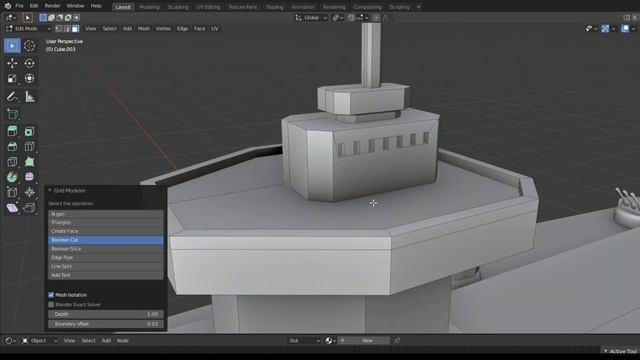The width and height of the screenshot is (640, 360).
Task: Toggle Mesh Isolation checkbox
Action: point(51,295)
